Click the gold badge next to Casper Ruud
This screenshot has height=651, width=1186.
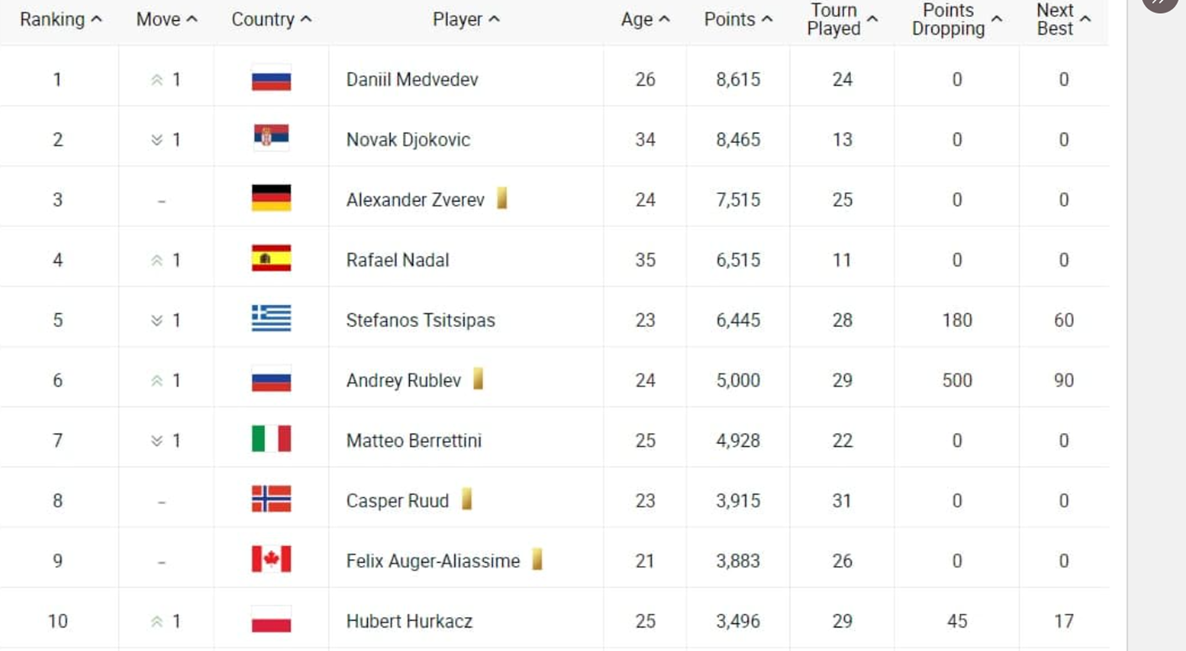[467, 499]
